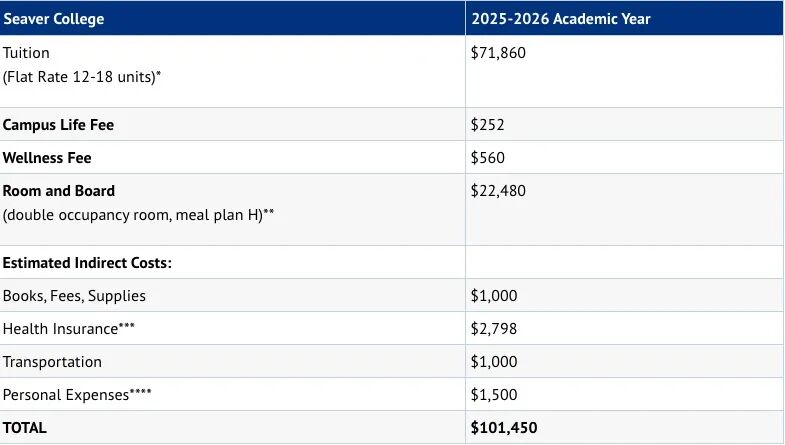Click the Flat Rate 12-18 units note

[x=82, y=77]
